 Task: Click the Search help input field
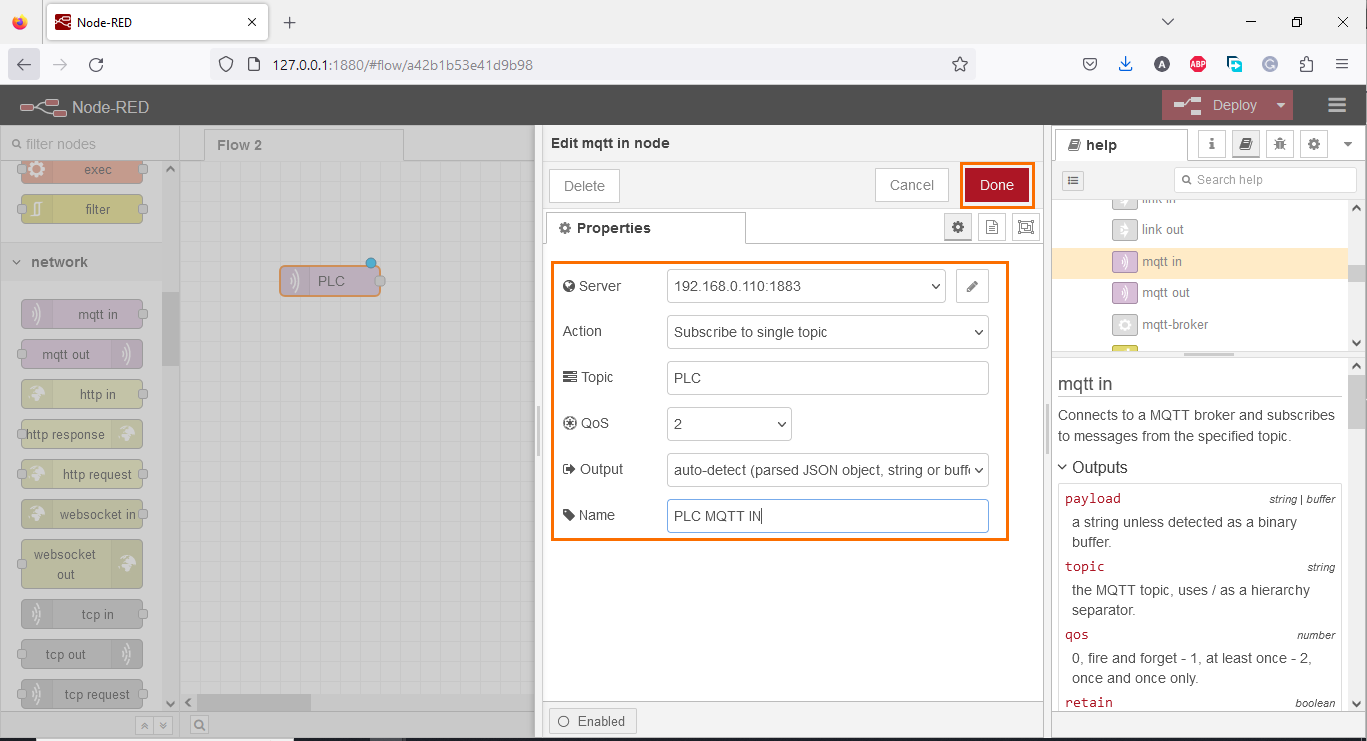[1265, 180]
